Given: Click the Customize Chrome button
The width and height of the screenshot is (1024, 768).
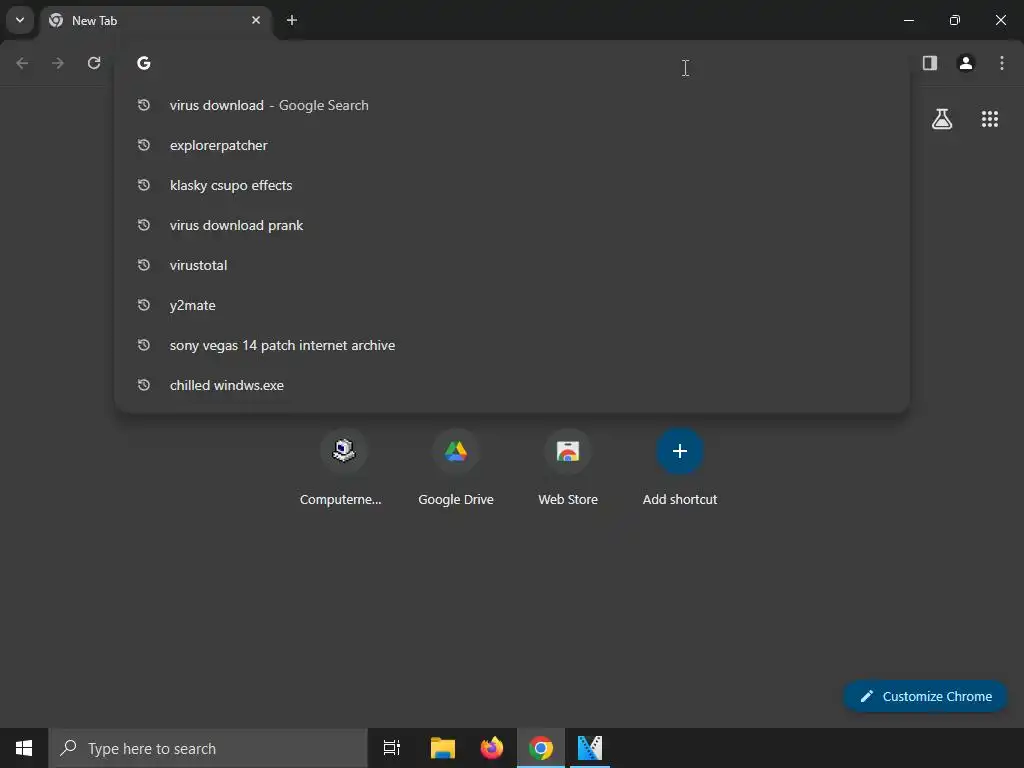Looking at the screenshot, I should coord(925,696).
